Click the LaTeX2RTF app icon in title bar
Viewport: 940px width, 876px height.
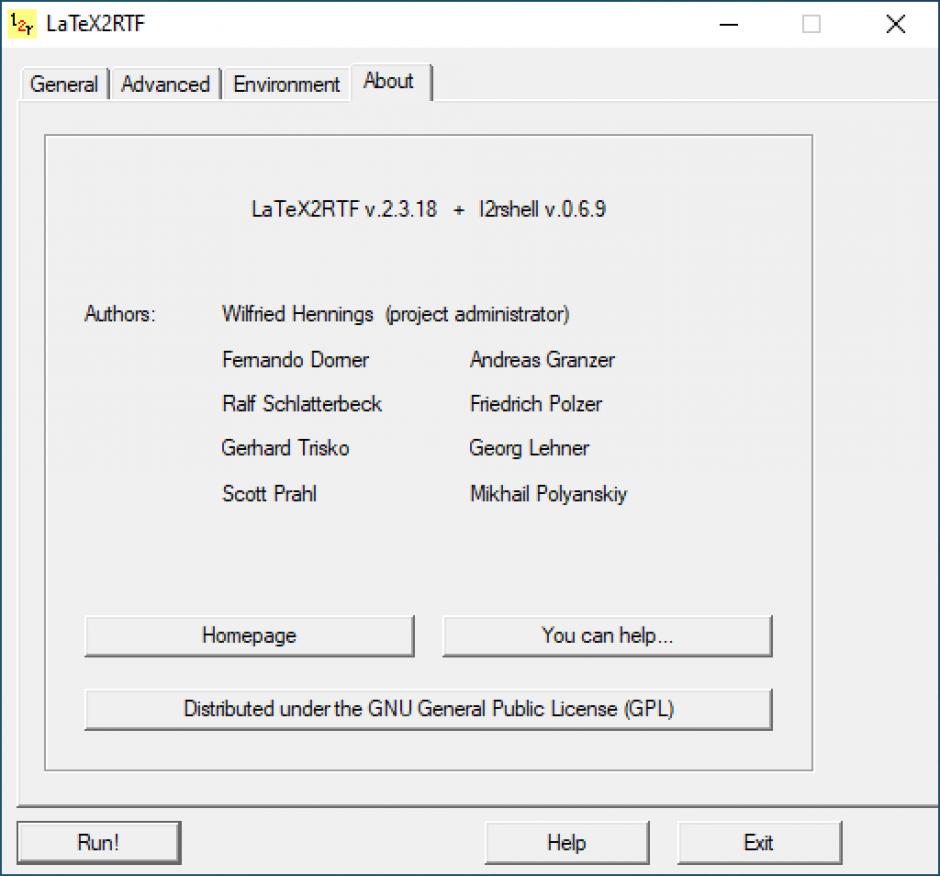coord(23,24)
